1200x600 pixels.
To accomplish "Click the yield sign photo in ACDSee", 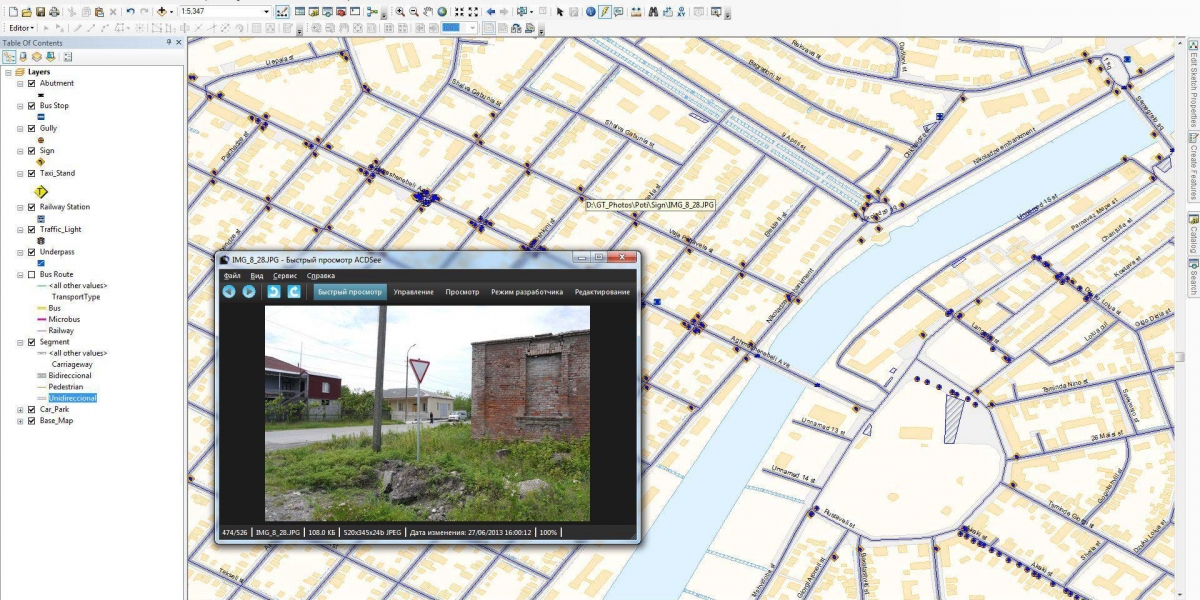I will [427, 413].
